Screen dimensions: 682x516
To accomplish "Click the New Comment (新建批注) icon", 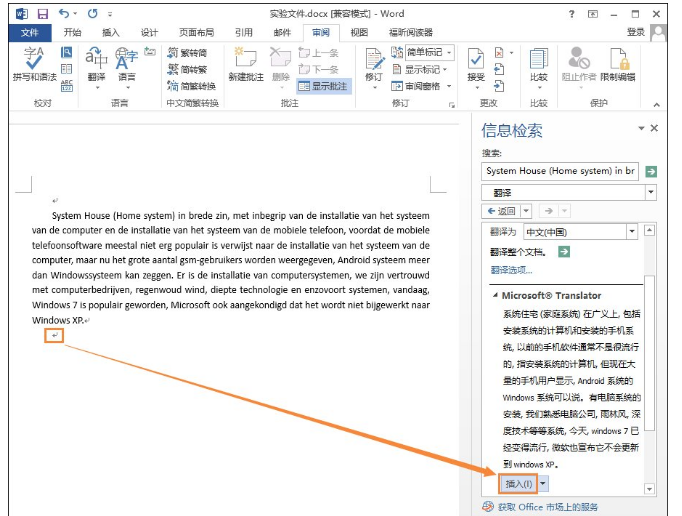I will [245, 64].
